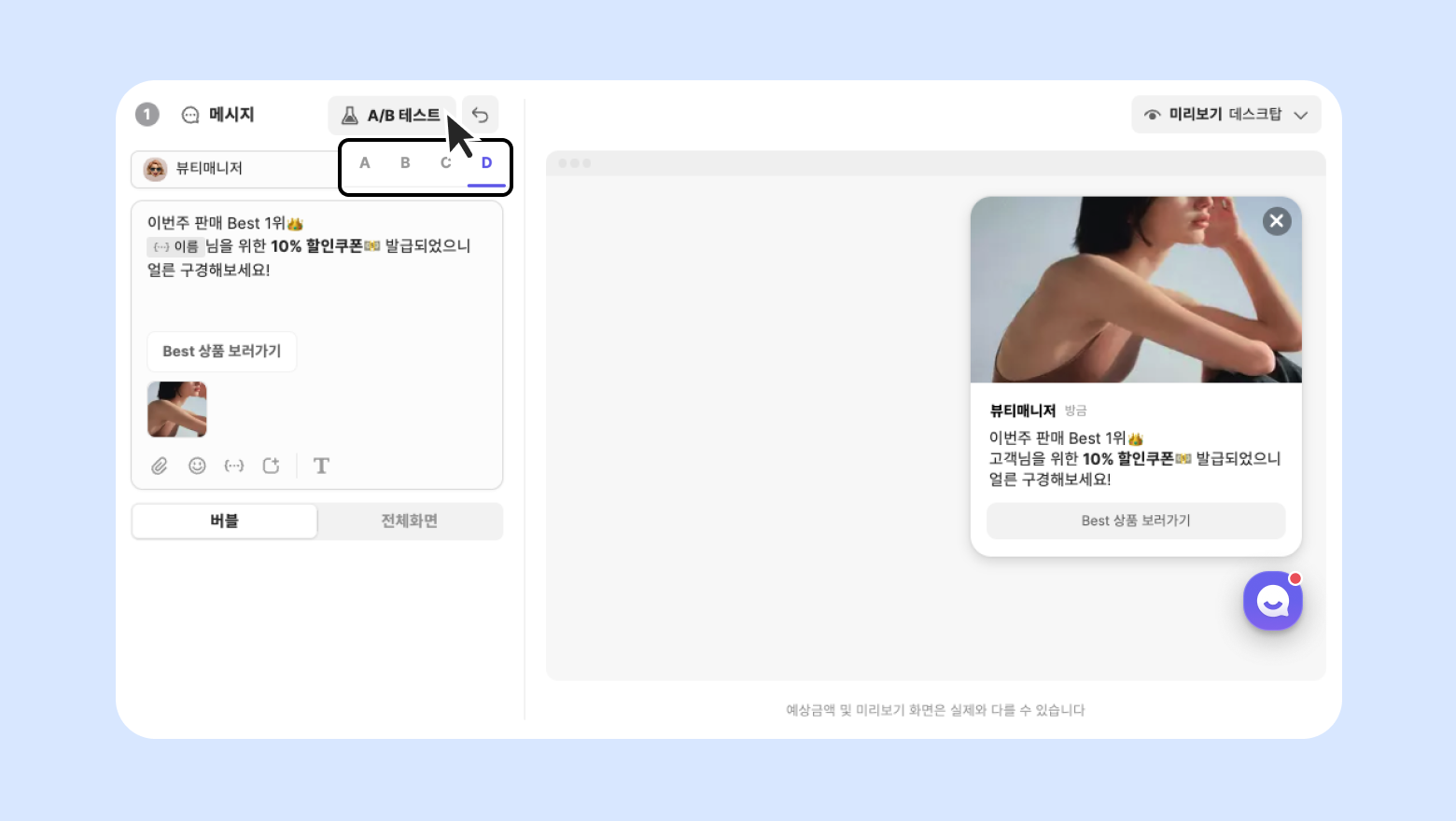
Task: Open the 미리보기 데스크탑 dropdown
Action: (x=1226, y=115)
